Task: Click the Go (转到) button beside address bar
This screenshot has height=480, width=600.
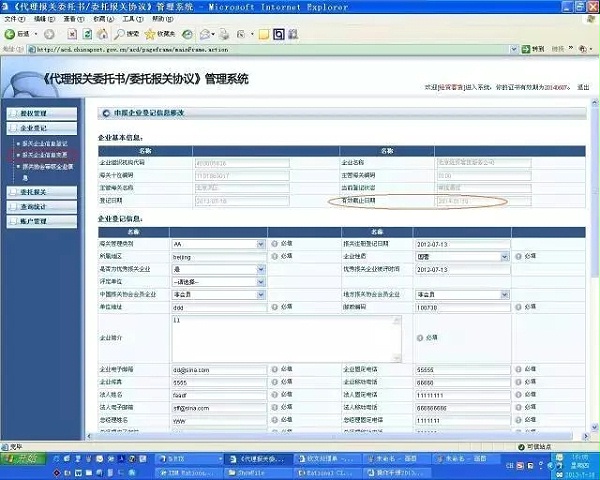Action: 533,49
